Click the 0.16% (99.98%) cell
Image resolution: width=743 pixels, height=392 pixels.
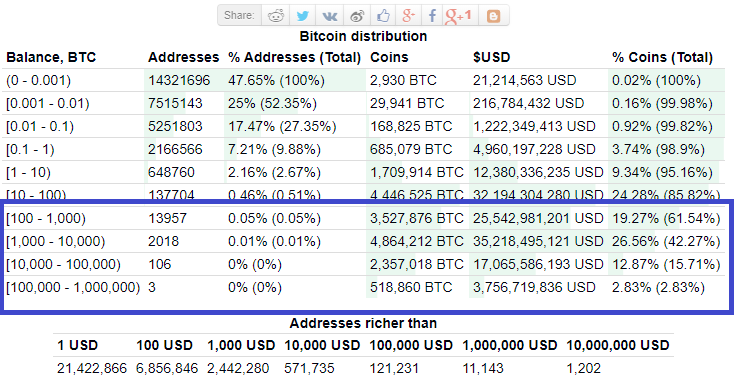pos(662,103)
